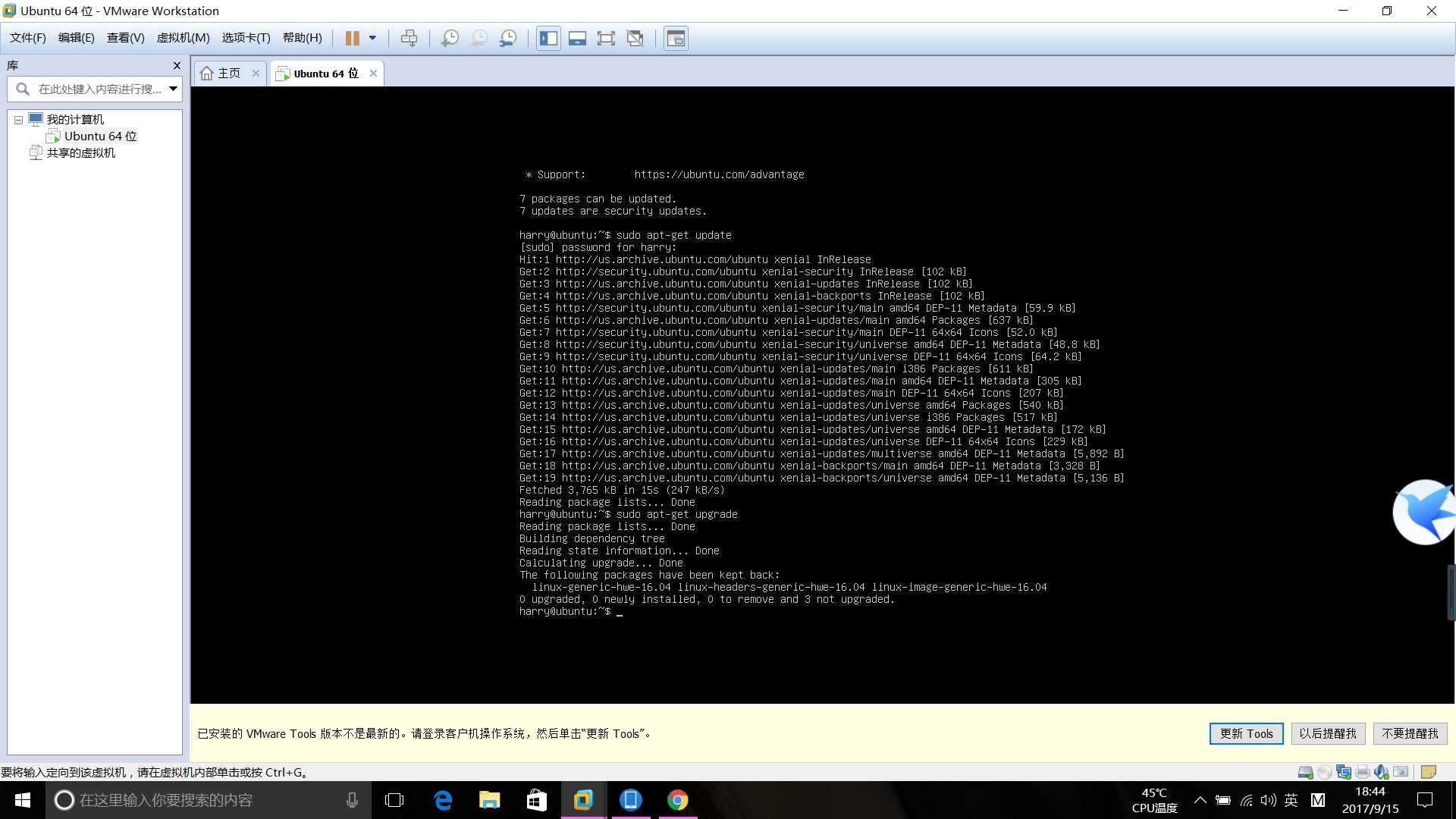Viewport: 1456px width, 819px height.
Task: Open the Windows Start menu
Action: 23,800
